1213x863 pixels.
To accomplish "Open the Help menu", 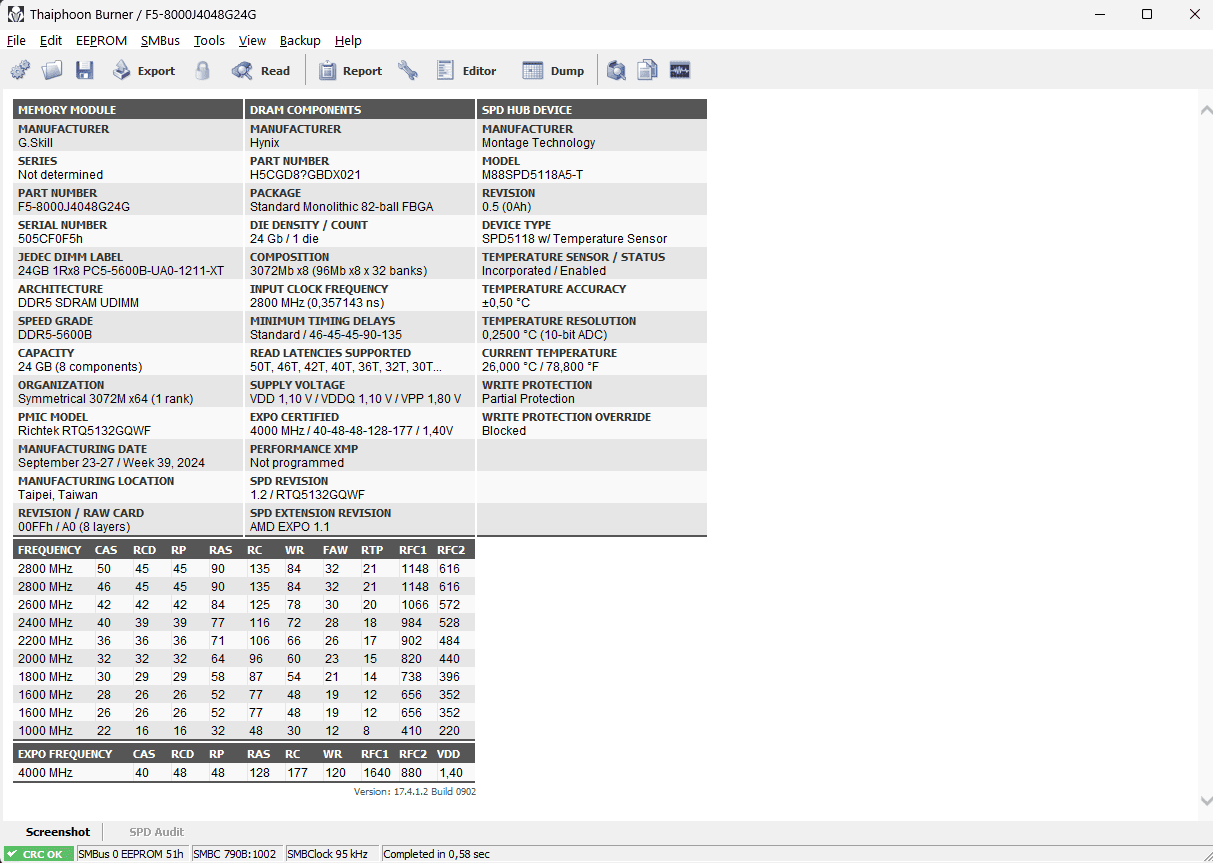I will 348,41.
